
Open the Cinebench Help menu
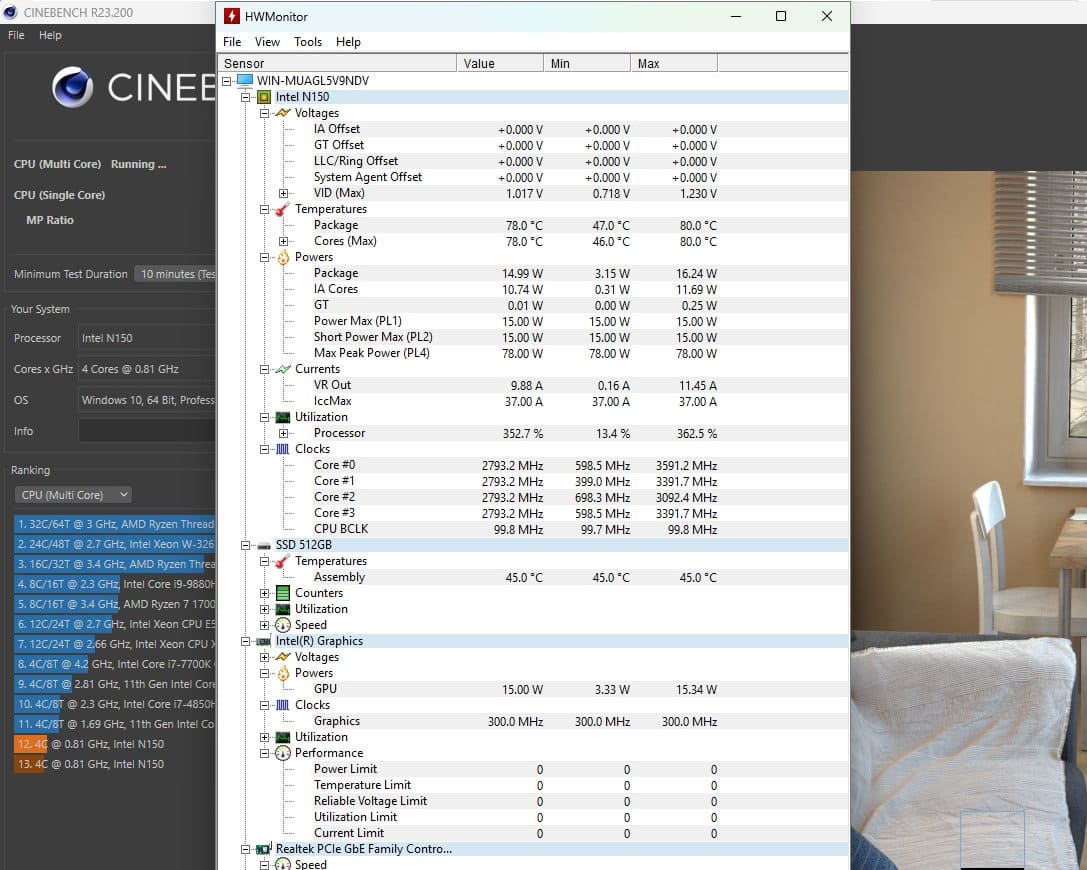pyautogui.click(x=50, y=35)
